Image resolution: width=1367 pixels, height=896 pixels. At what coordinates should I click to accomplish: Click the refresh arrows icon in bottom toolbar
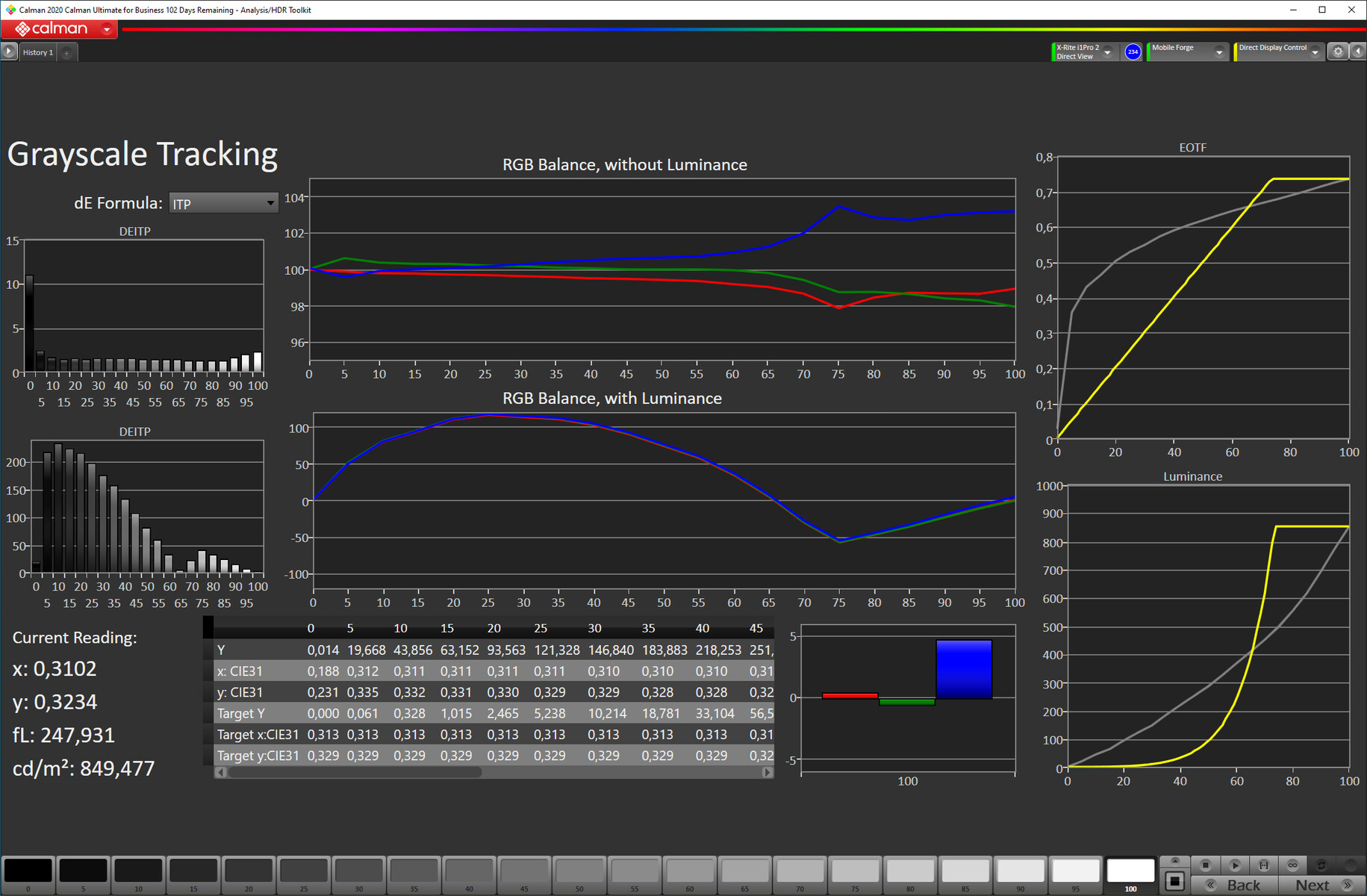(x=1321, y=865)
